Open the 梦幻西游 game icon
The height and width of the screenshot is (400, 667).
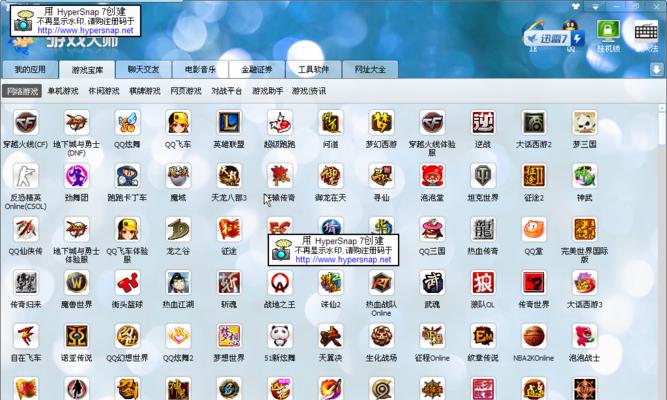click(x=381, y=123)
